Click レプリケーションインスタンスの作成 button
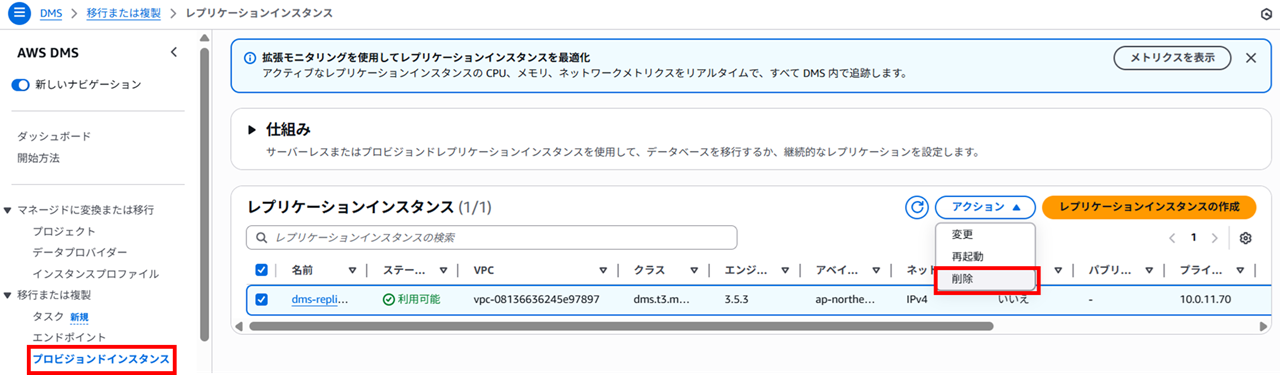1280x375 pixels. [x=1148, y=207]
